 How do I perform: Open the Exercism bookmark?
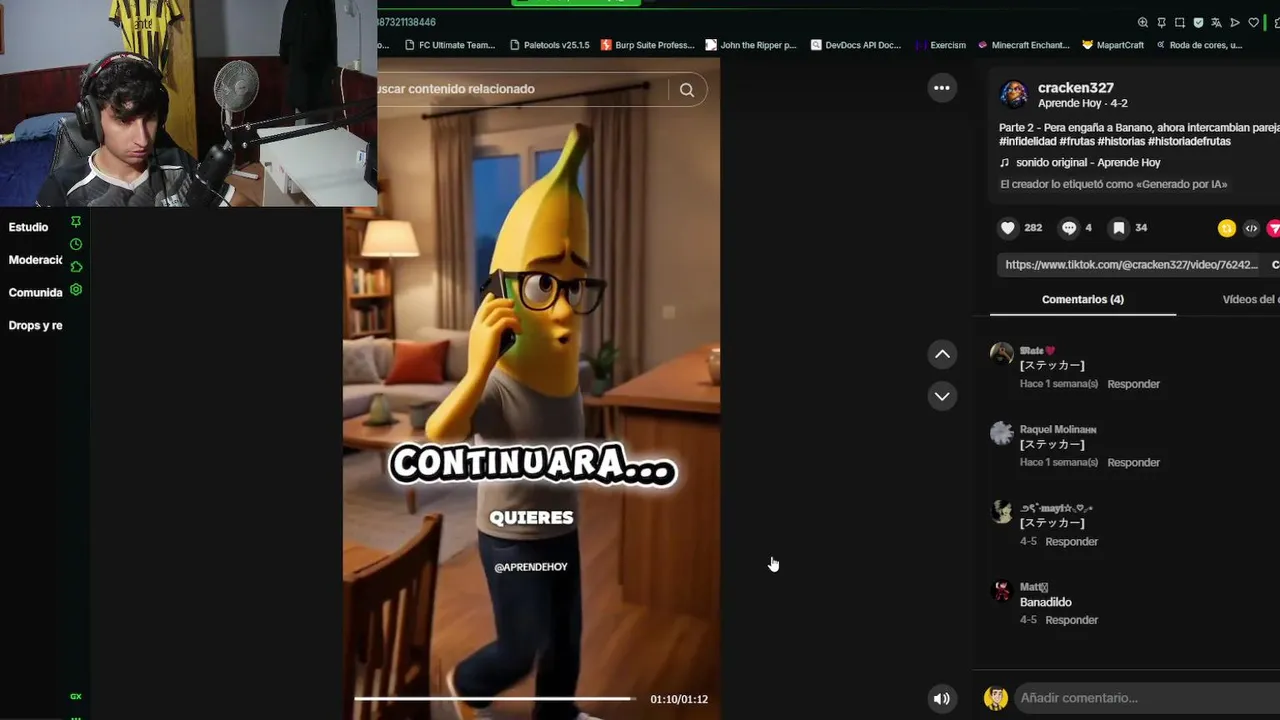coord(941,45)
